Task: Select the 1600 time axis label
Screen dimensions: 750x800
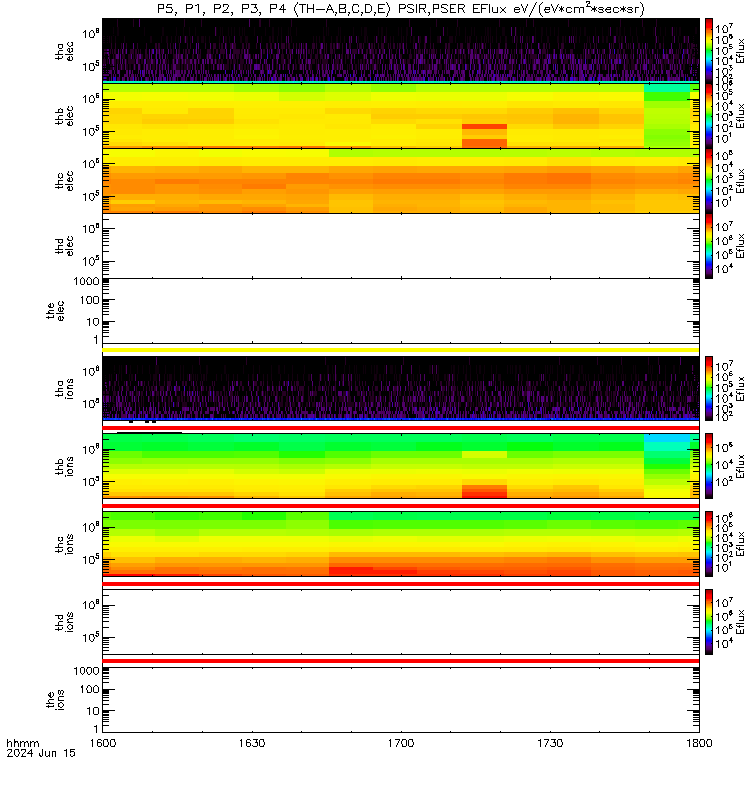Action: click(x=103, y=743)
